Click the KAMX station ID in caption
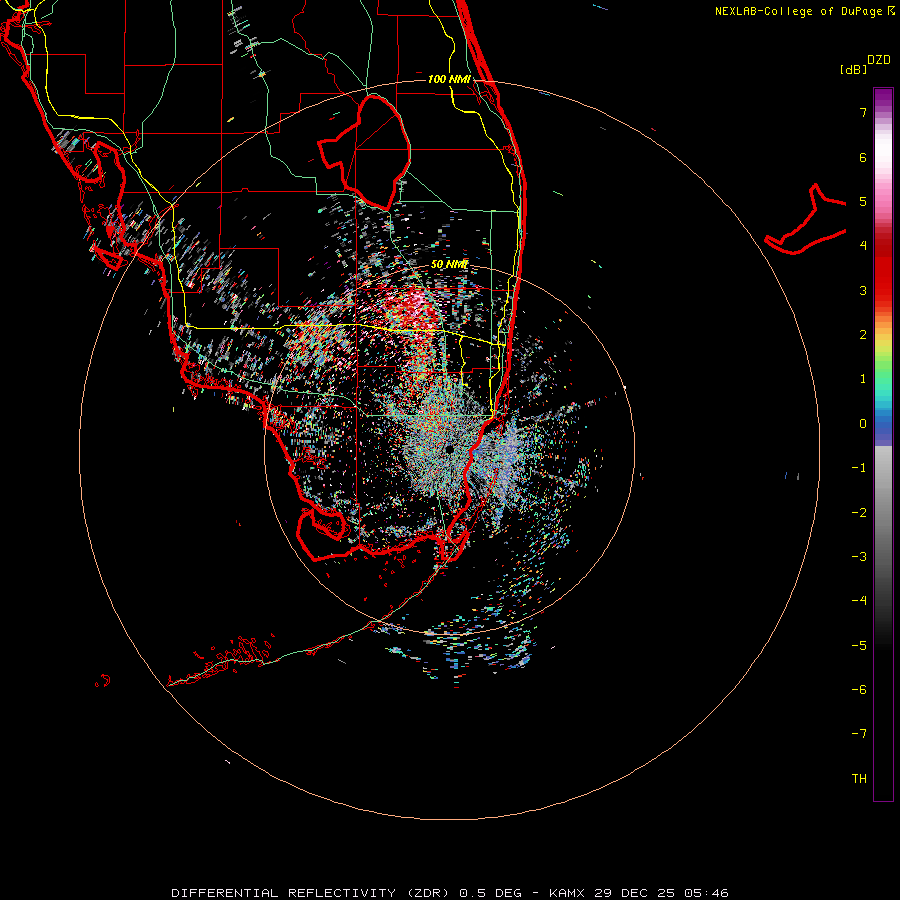900x900 pixels. point(567,893)
